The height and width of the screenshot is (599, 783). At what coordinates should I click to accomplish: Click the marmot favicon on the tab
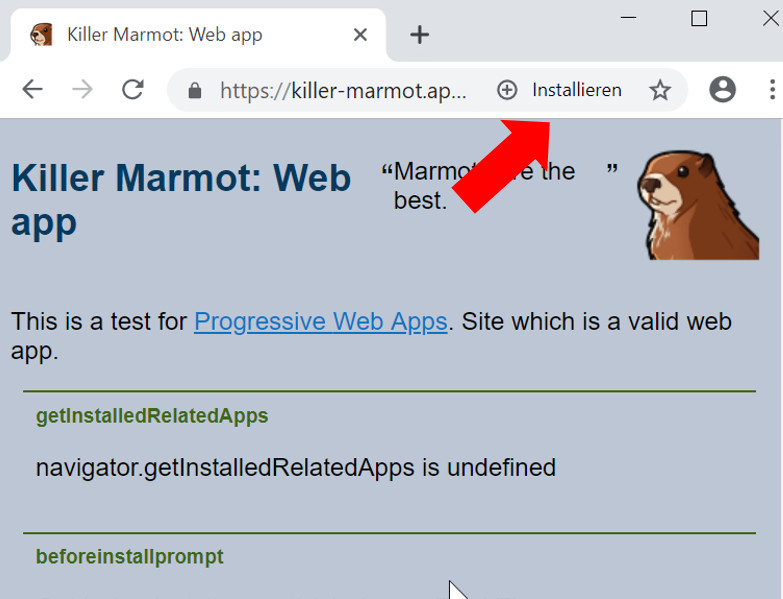point(41,35)
